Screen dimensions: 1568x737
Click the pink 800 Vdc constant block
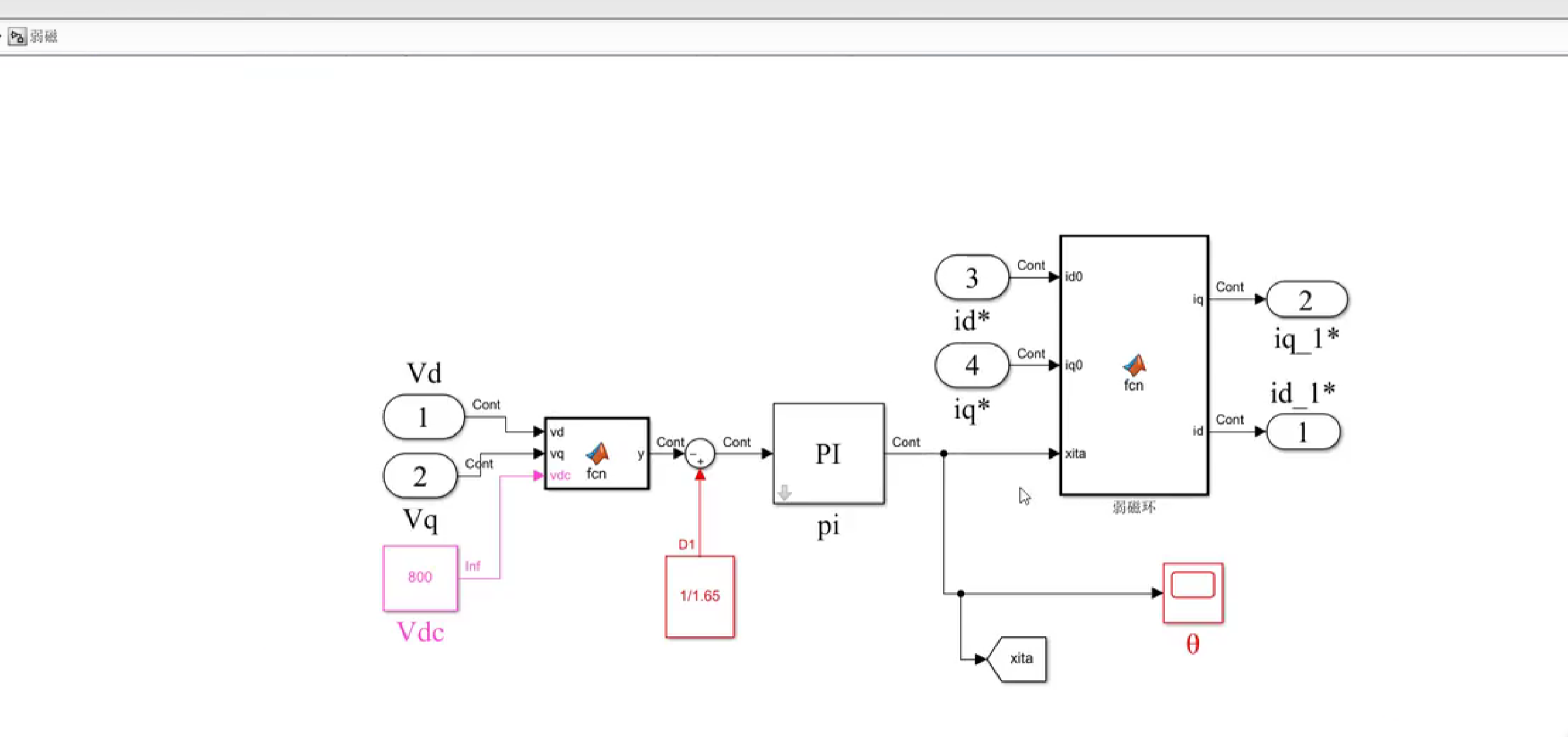click(x=420, y=578)
